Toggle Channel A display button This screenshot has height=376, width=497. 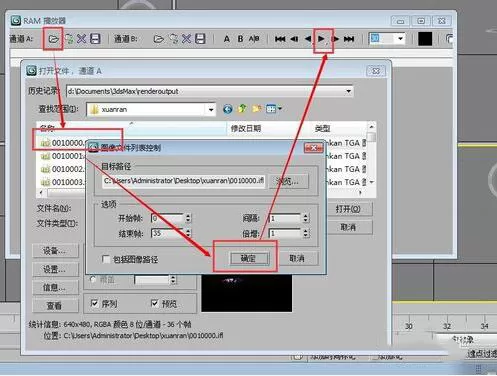227,39
